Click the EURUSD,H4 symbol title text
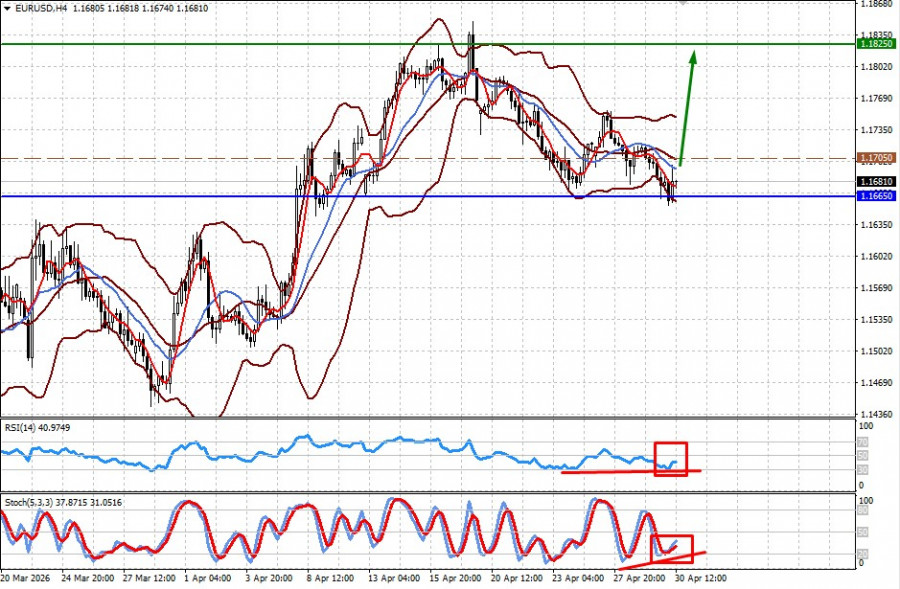The image size is (900, 589). tap(41, 9)
